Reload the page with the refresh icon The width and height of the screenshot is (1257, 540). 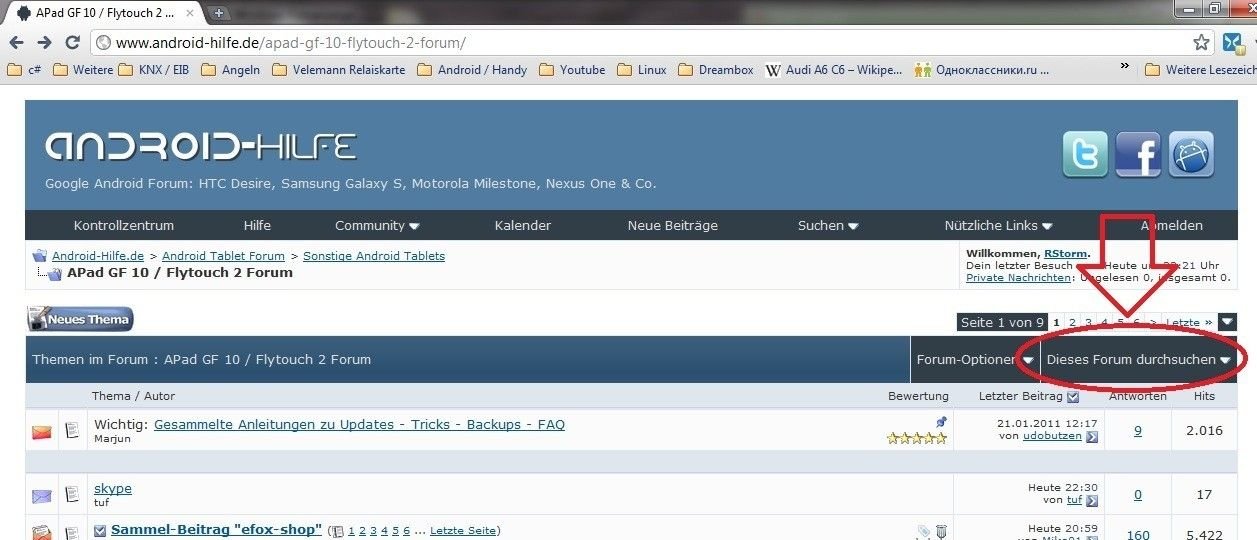pyautogui.click(x=72, y=43)
